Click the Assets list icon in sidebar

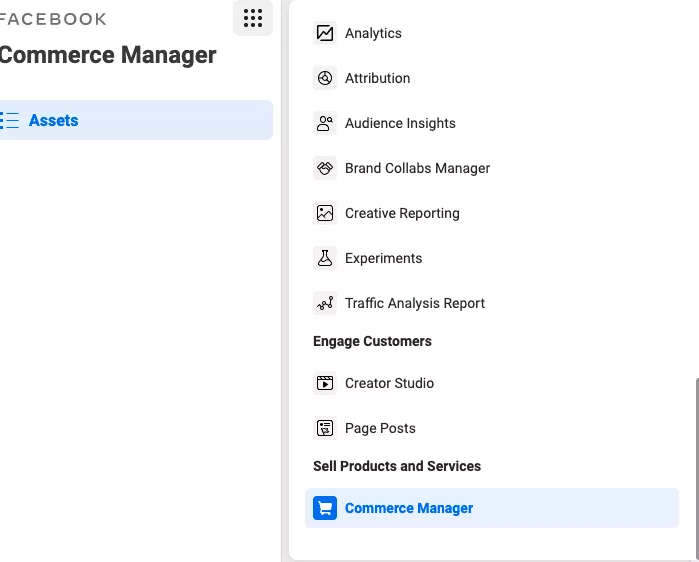[x=9, y=120]
